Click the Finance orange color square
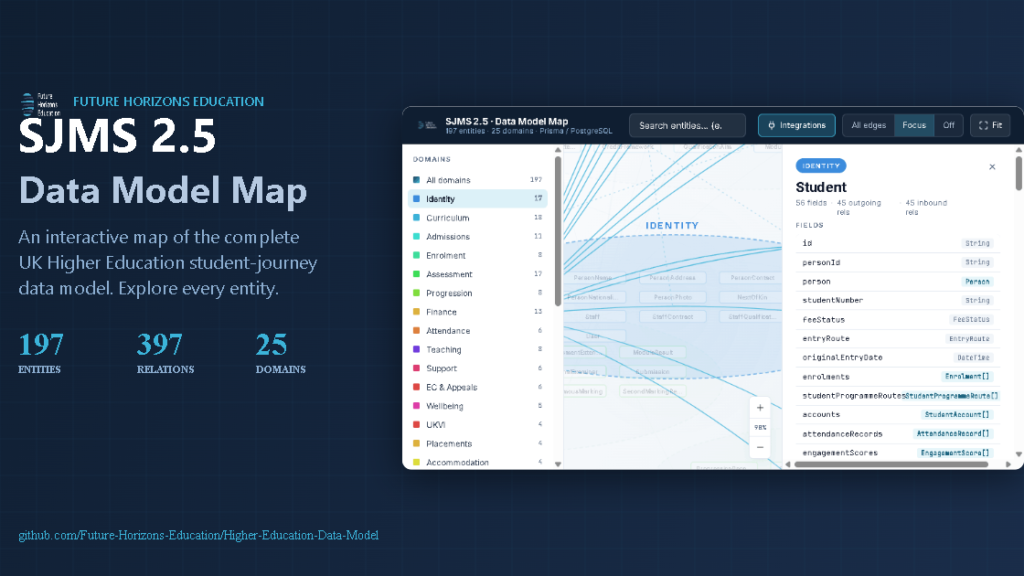The width and height of the screenshot is (1024, 576). pos(416,312)
